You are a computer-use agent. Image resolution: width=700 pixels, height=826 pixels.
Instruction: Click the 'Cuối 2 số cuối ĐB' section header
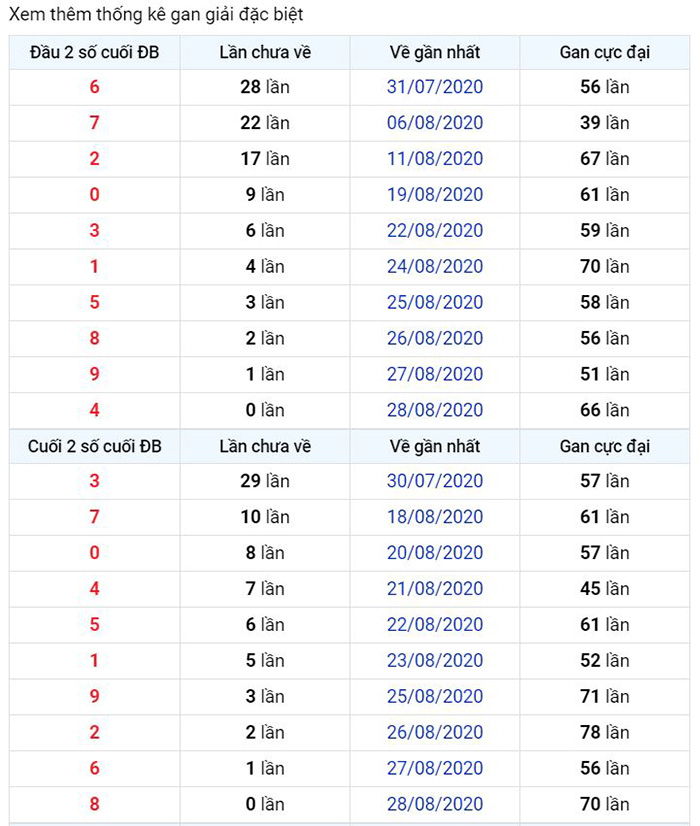point(94,447)
